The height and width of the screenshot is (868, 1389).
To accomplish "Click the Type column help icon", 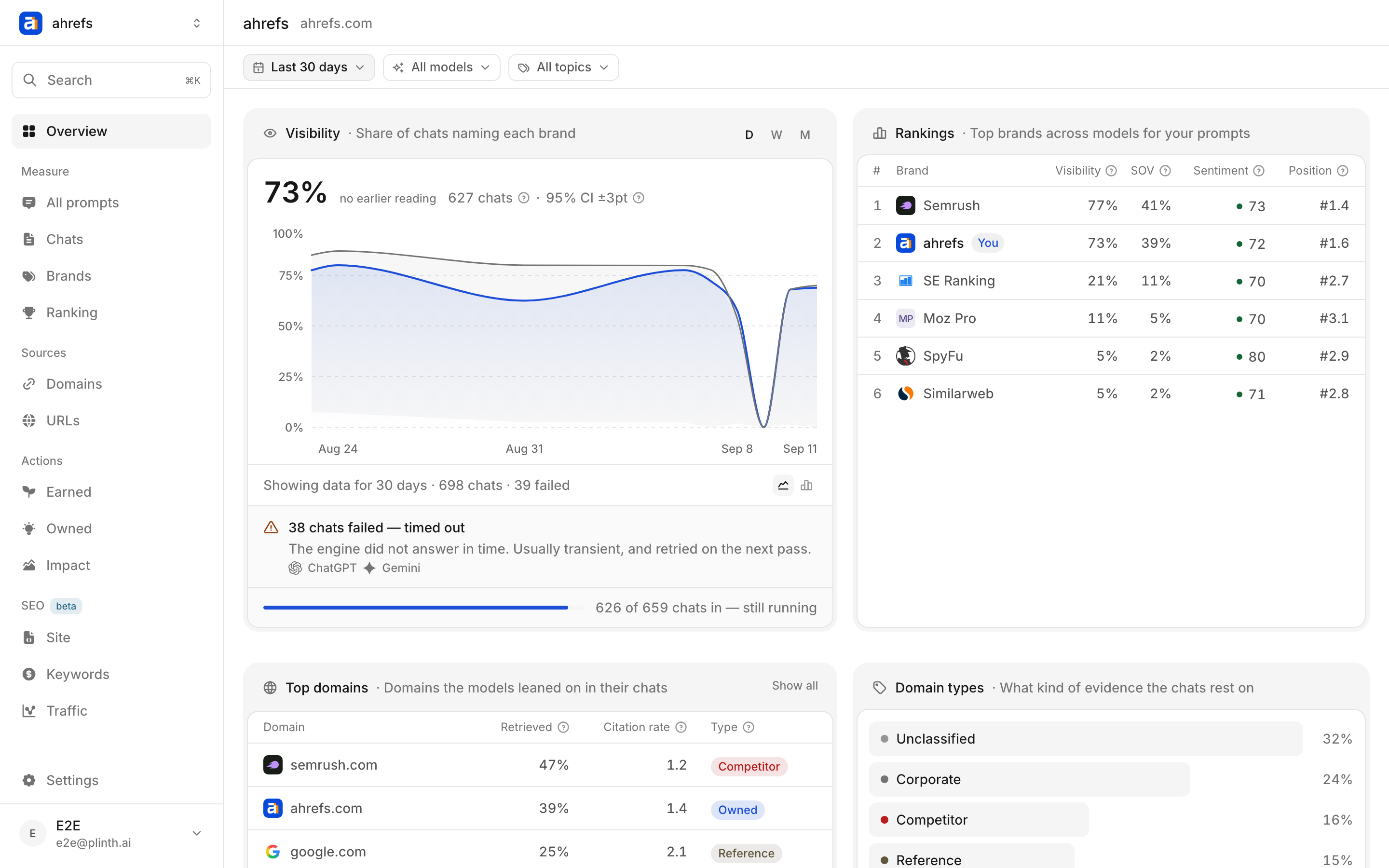I will pos(749,727).
